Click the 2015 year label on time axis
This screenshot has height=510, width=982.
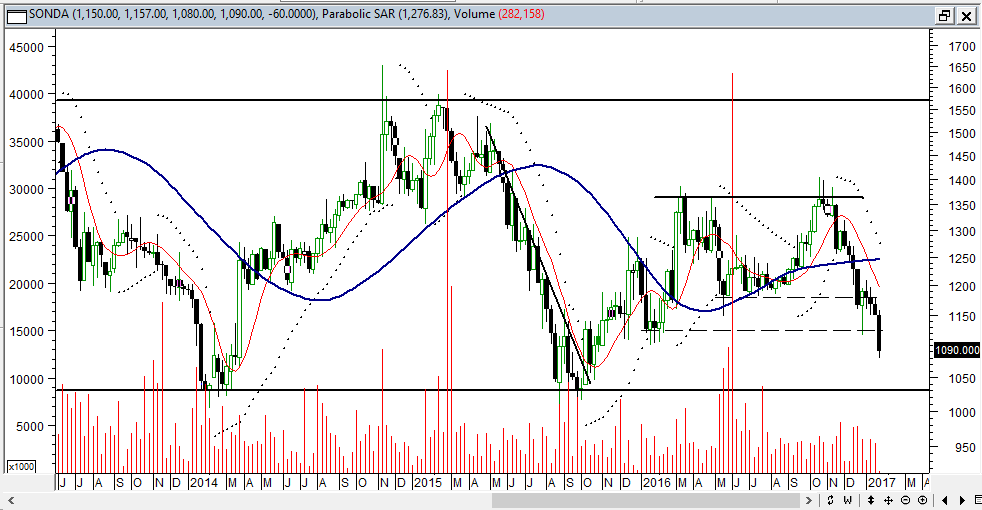pos(428,482)
